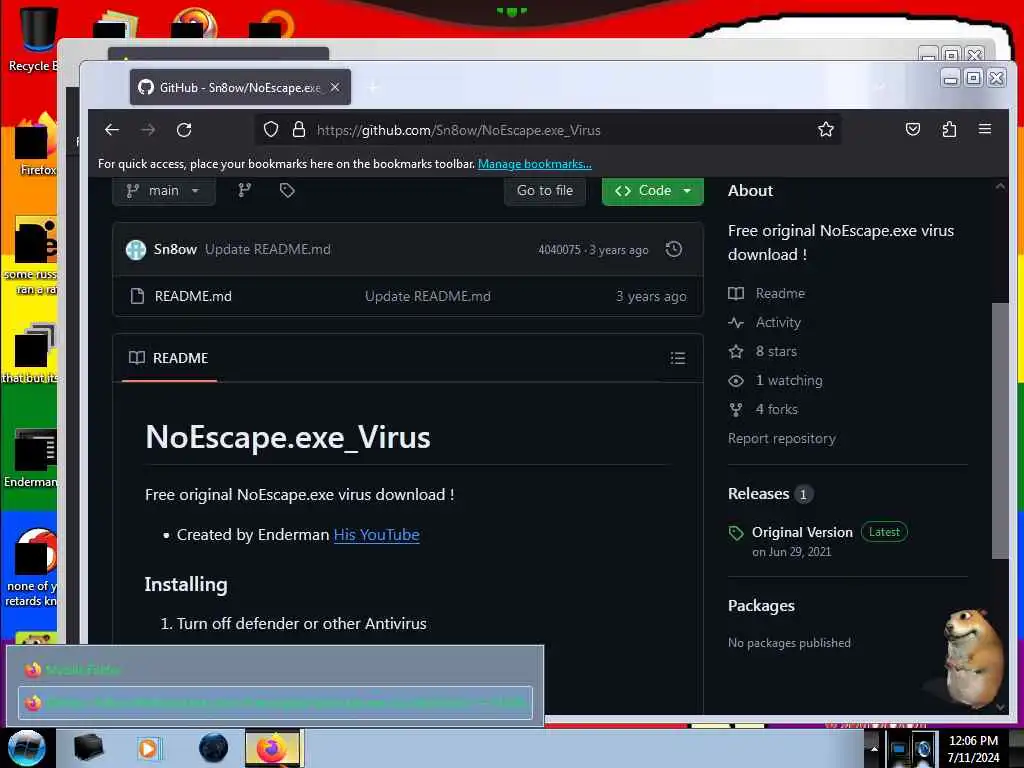Image resolution: width=1024 pixels, height=768 pixels.
Task: Open the Firefox hamburger menu
Action: (985, 129)
